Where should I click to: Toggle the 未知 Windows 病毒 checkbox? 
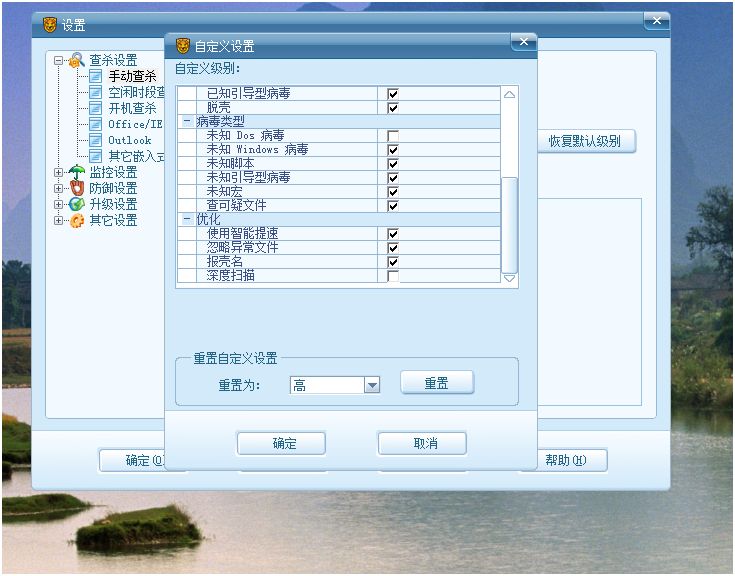393,150
